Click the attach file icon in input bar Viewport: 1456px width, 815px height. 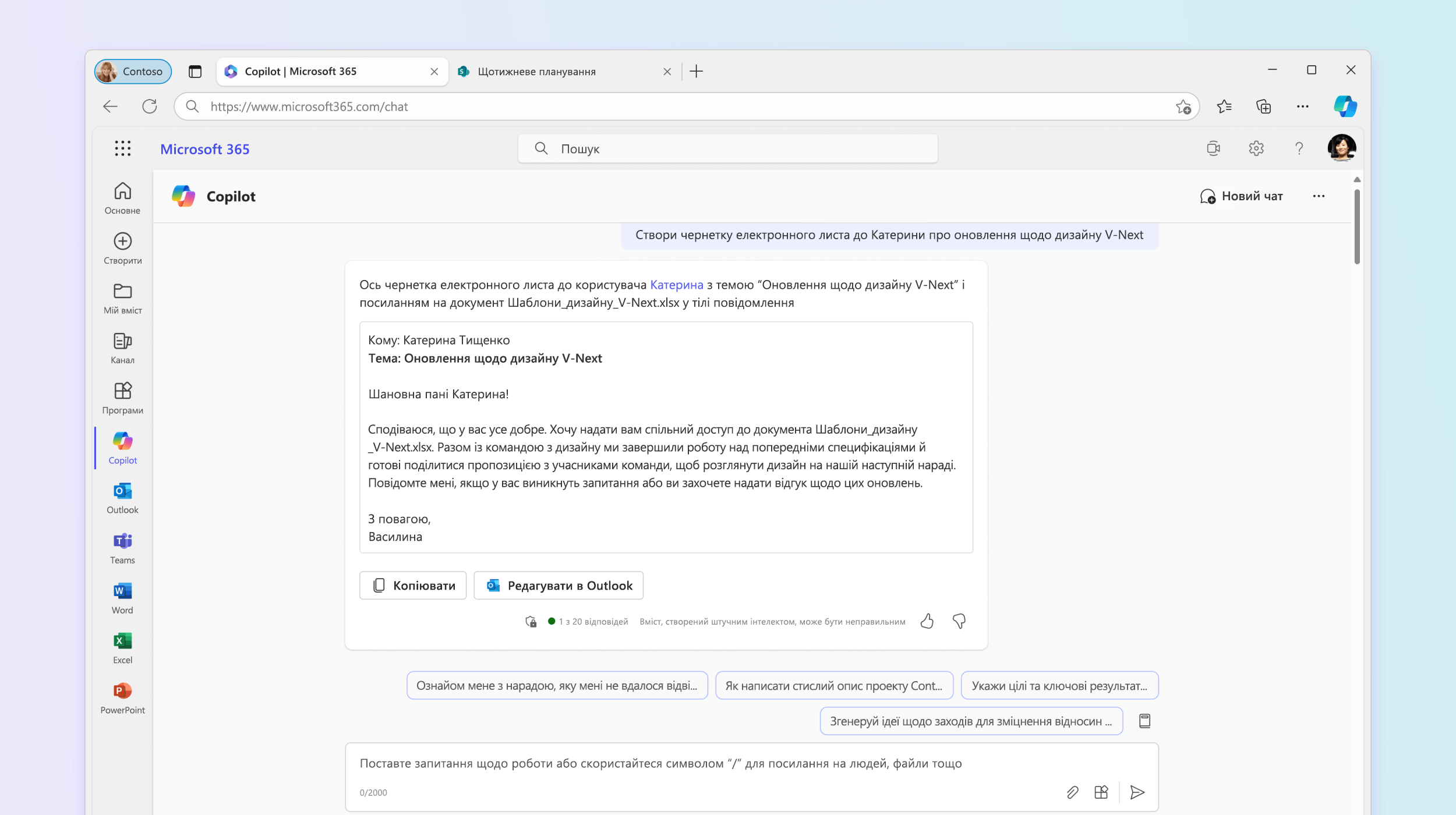point(1071,792)
